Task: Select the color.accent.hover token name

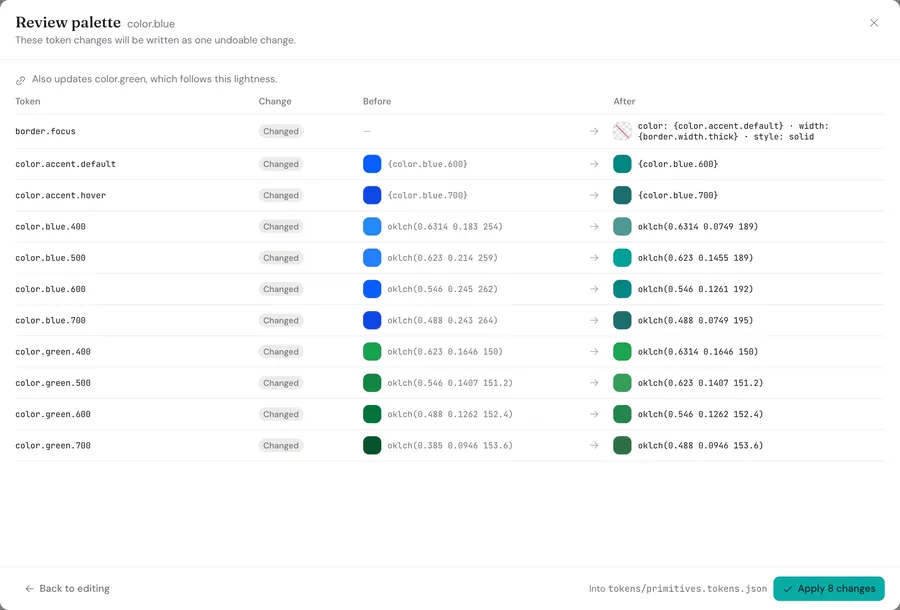Action: point(60,195)
